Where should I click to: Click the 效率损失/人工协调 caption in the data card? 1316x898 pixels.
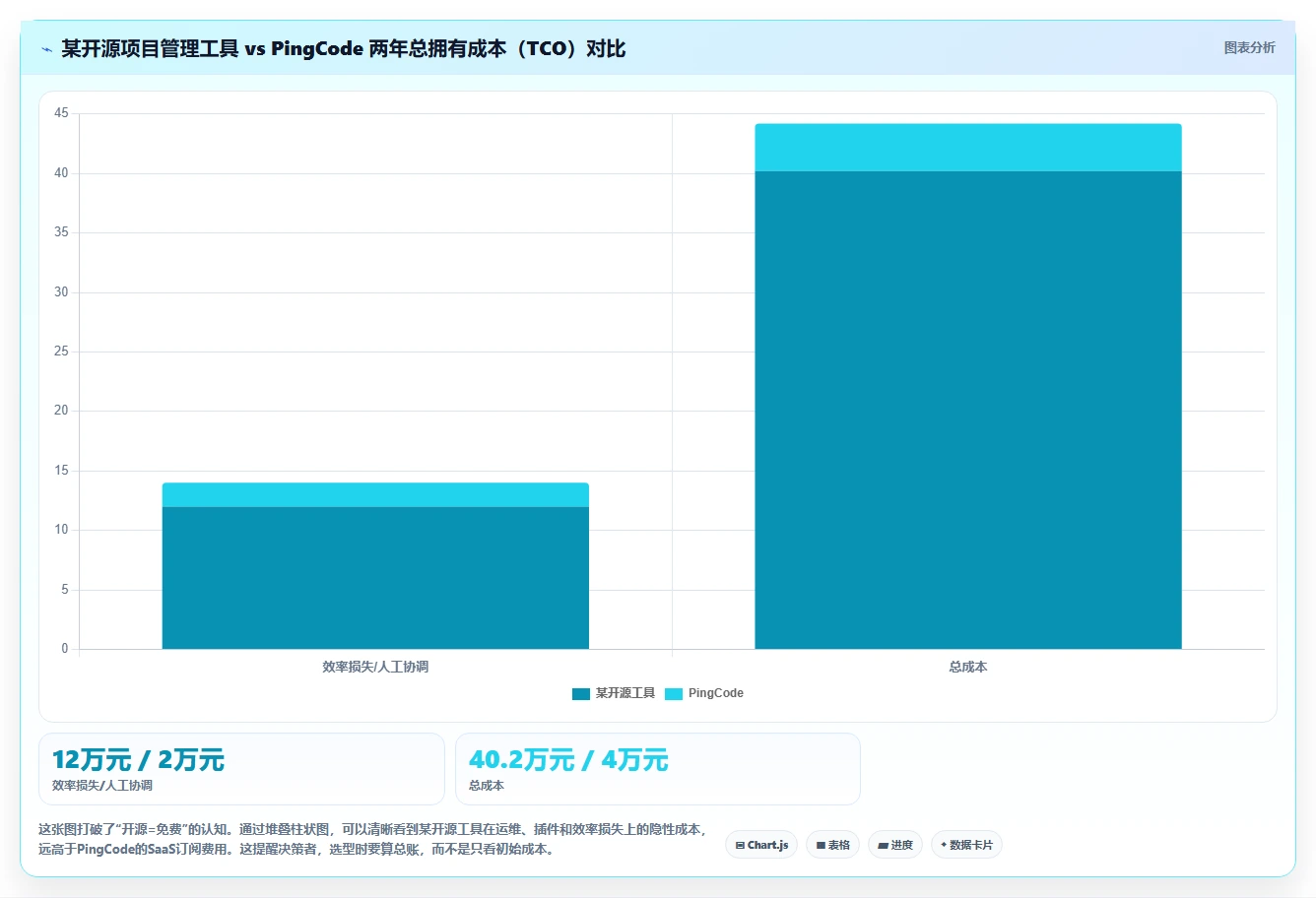pos(102,786)
